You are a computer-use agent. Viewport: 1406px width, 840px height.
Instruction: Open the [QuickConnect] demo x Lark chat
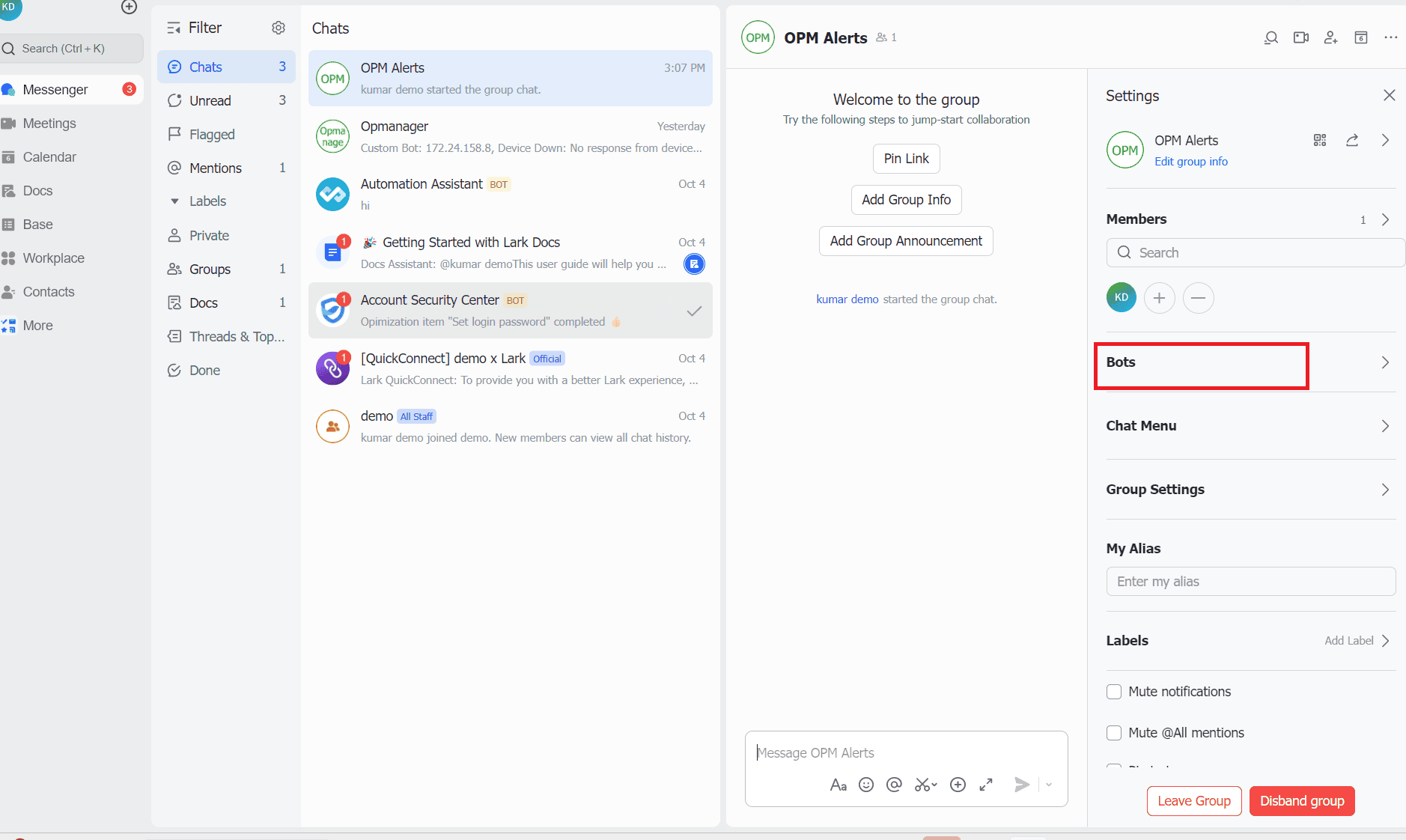(x=511, y=369)
